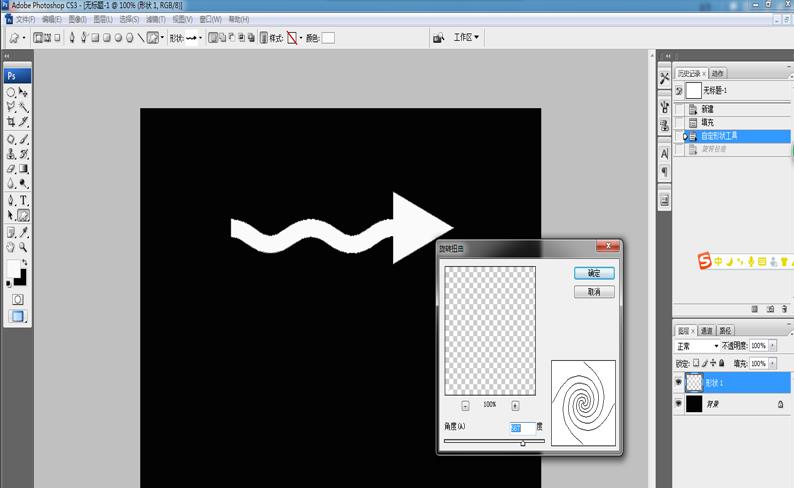Open the 滤镜(T) menu

point(155,19)
